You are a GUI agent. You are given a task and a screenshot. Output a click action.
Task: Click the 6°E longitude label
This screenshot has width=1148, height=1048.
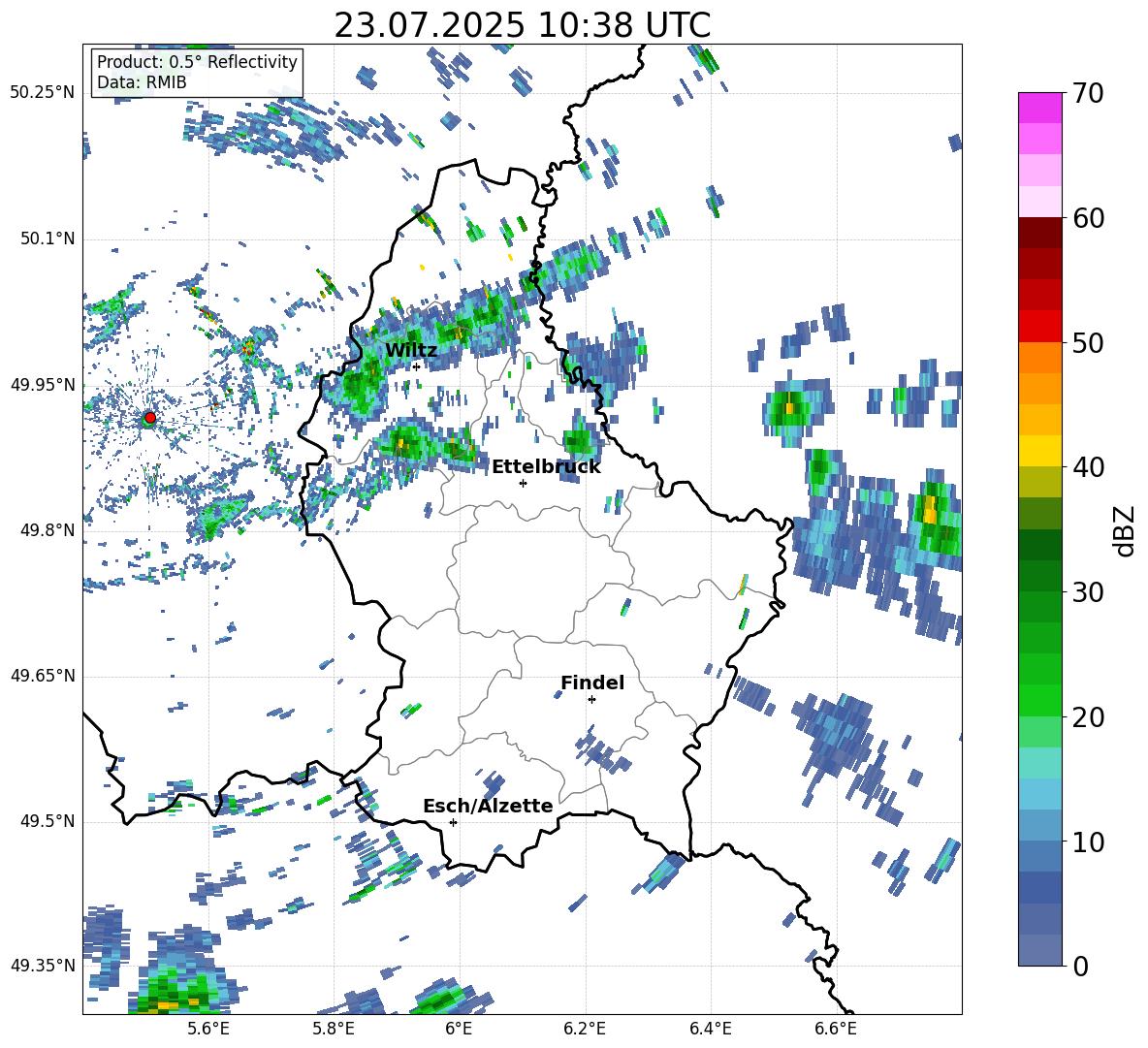pyautogui.click(x=459, y=1030)
